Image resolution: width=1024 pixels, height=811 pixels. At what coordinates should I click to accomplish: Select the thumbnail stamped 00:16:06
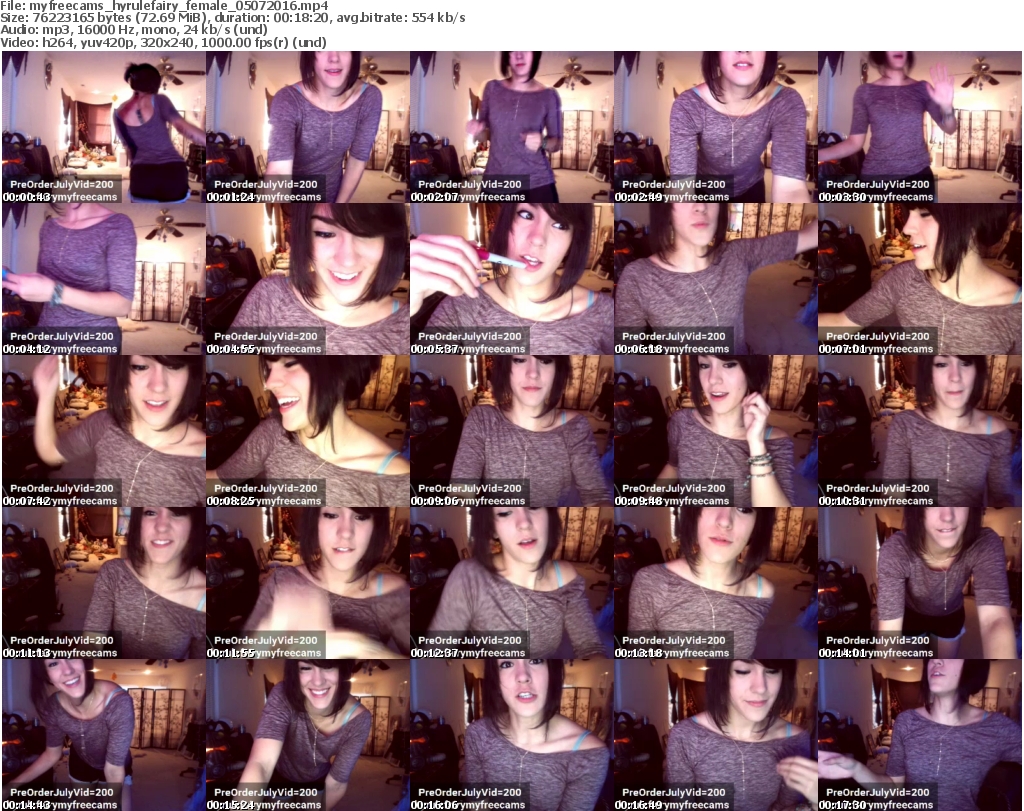pyautogui.click(x=512, y=735)
